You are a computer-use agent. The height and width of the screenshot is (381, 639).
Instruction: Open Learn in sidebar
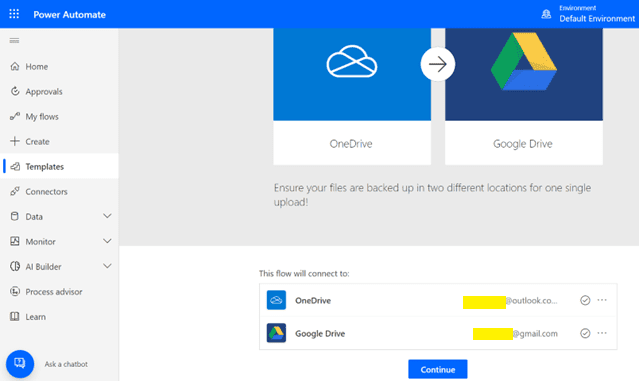tap(59, 317)
